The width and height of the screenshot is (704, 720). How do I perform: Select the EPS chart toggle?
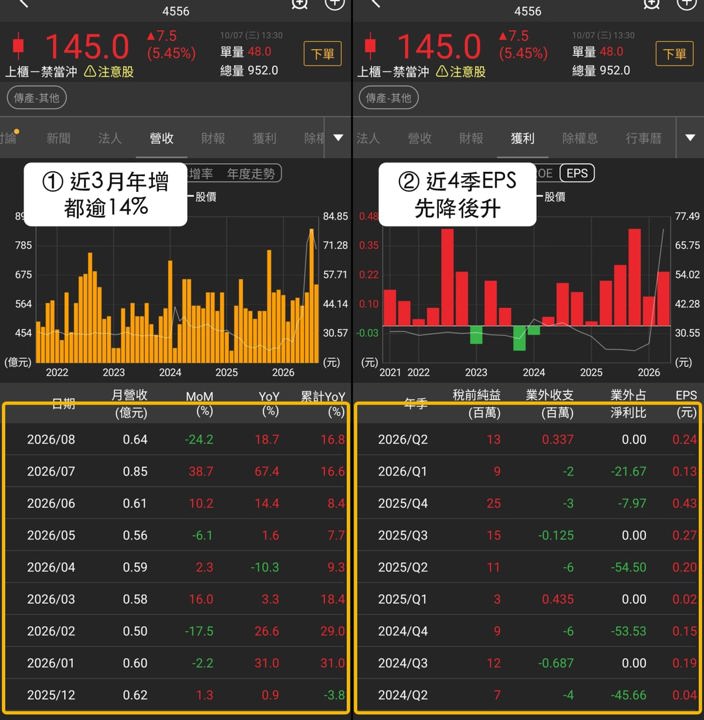tap(577, 173)
